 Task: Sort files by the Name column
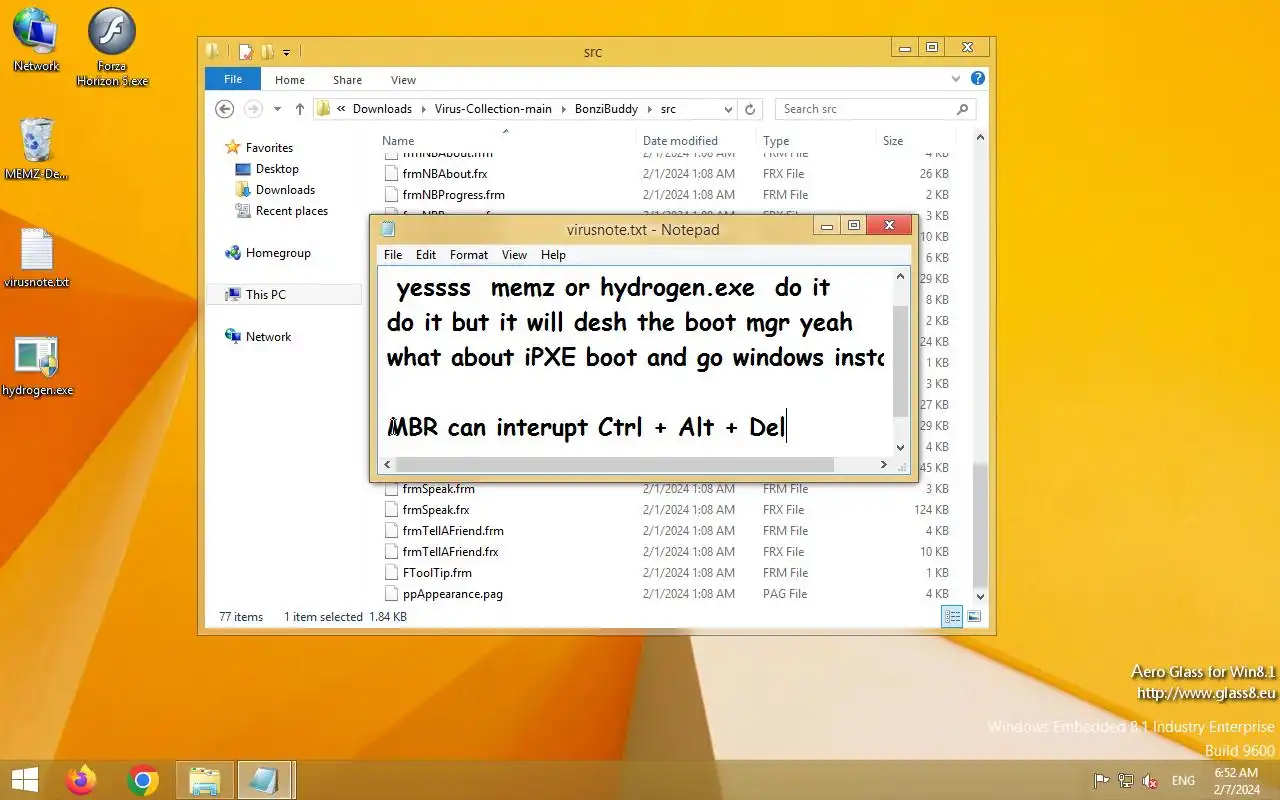coord(505,141)
